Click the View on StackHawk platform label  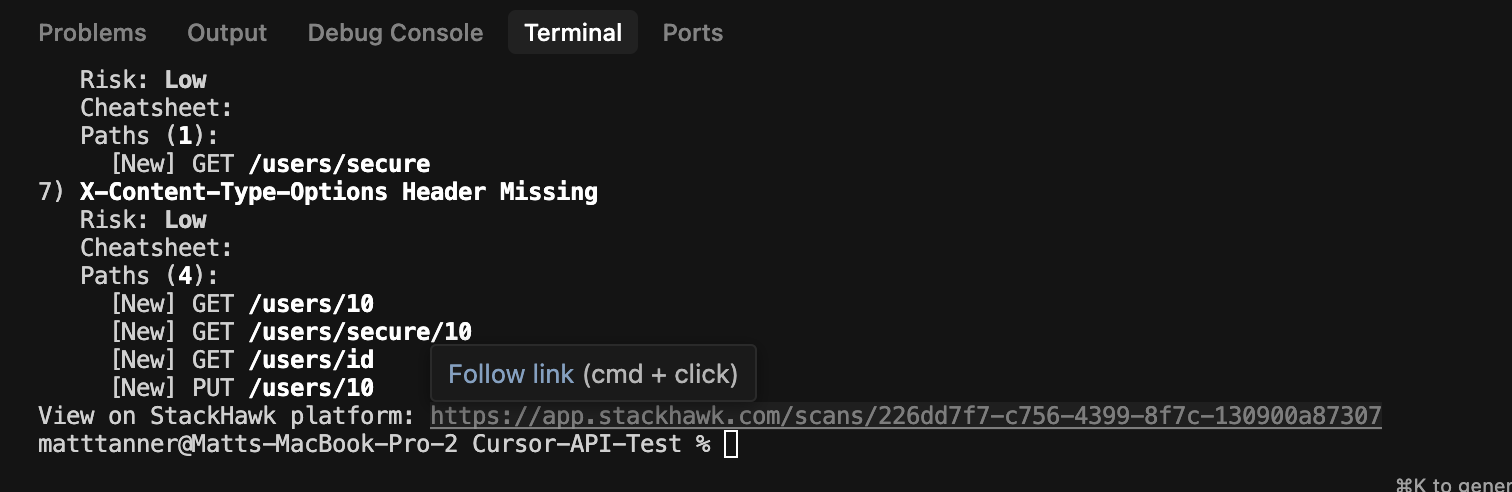(226, 416)
